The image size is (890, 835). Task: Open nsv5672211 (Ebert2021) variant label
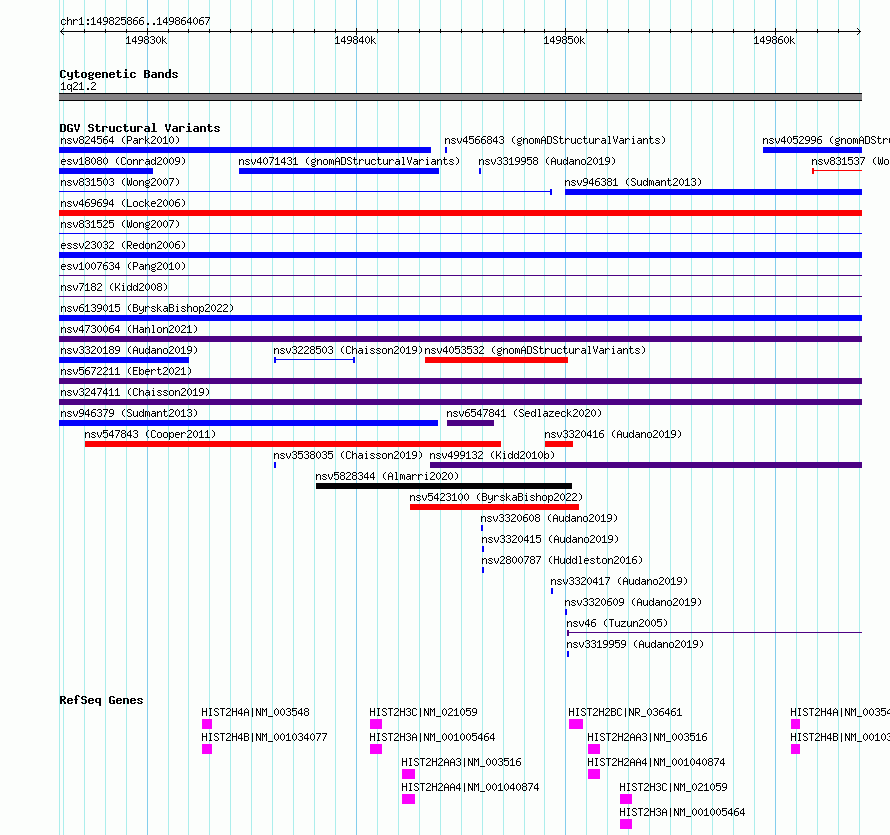point(126,371)
